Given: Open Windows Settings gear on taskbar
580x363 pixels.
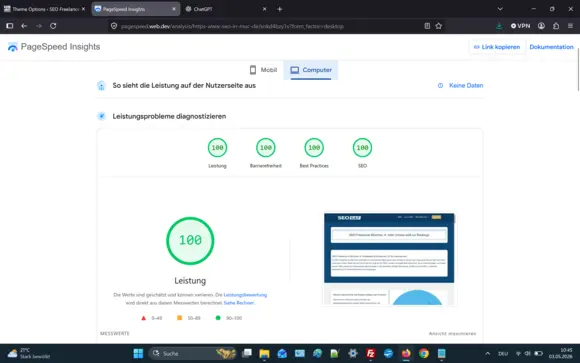Looking at the screenshot, I should (353, 353).
